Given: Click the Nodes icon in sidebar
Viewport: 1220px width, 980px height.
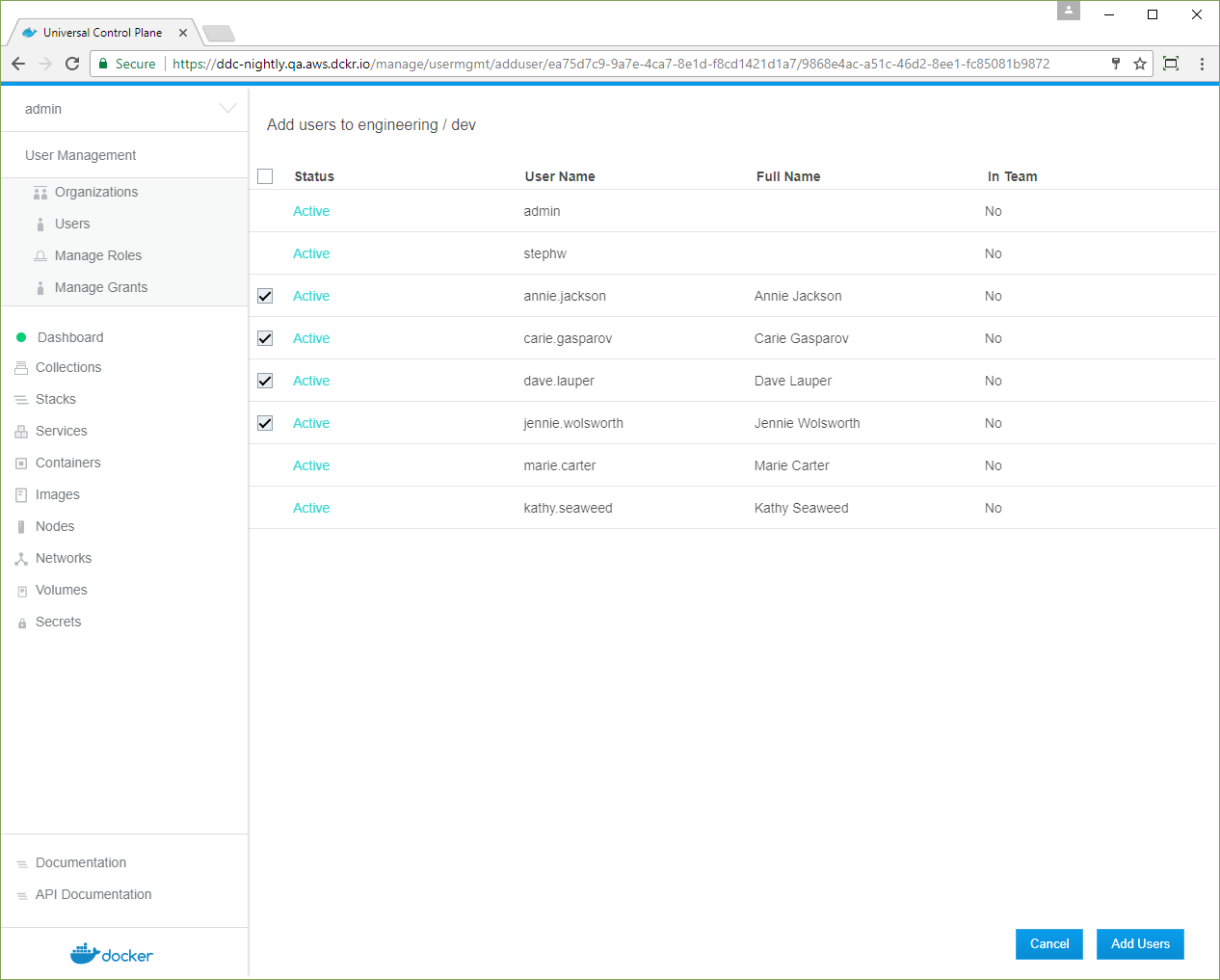Looking at the screenshot, I should [21, 527].
